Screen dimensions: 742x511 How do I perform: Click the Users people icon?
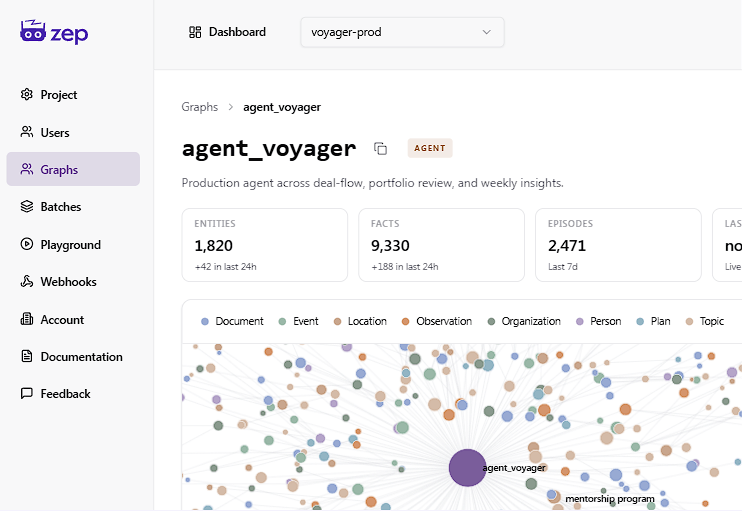(27, 132)
